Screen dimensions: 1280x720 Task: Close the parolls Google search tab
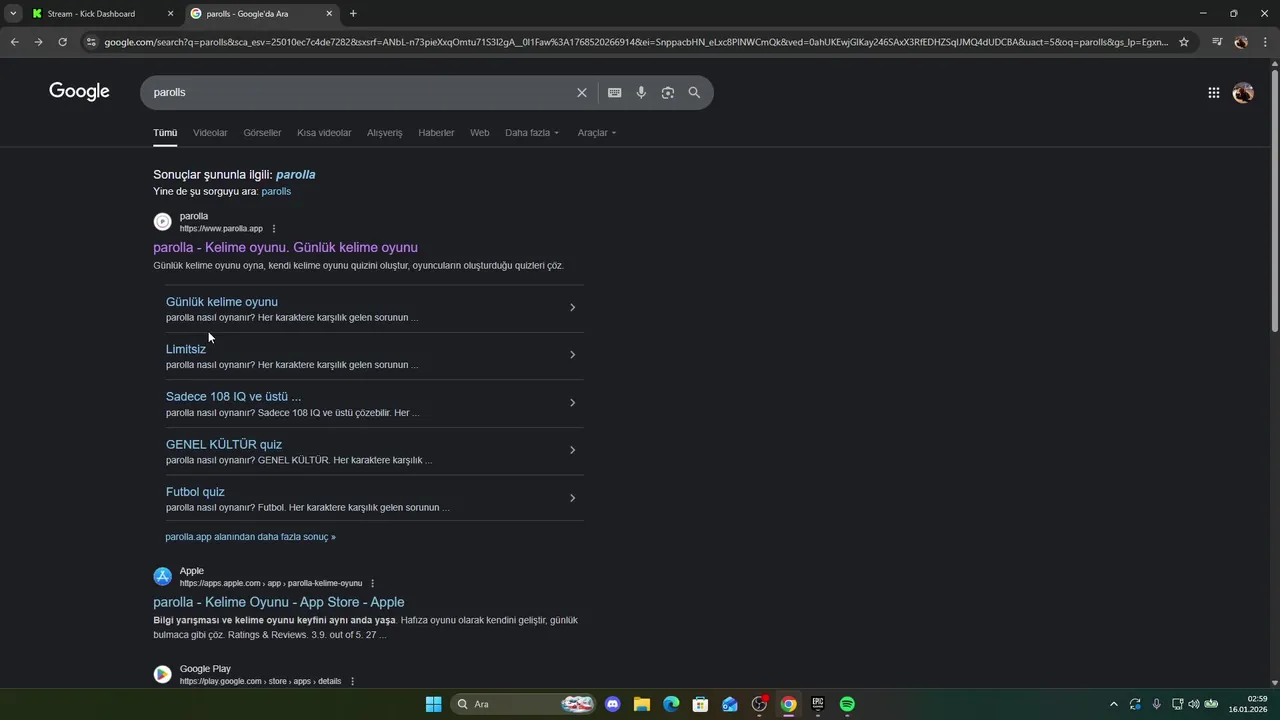click(x=329, y=14)
